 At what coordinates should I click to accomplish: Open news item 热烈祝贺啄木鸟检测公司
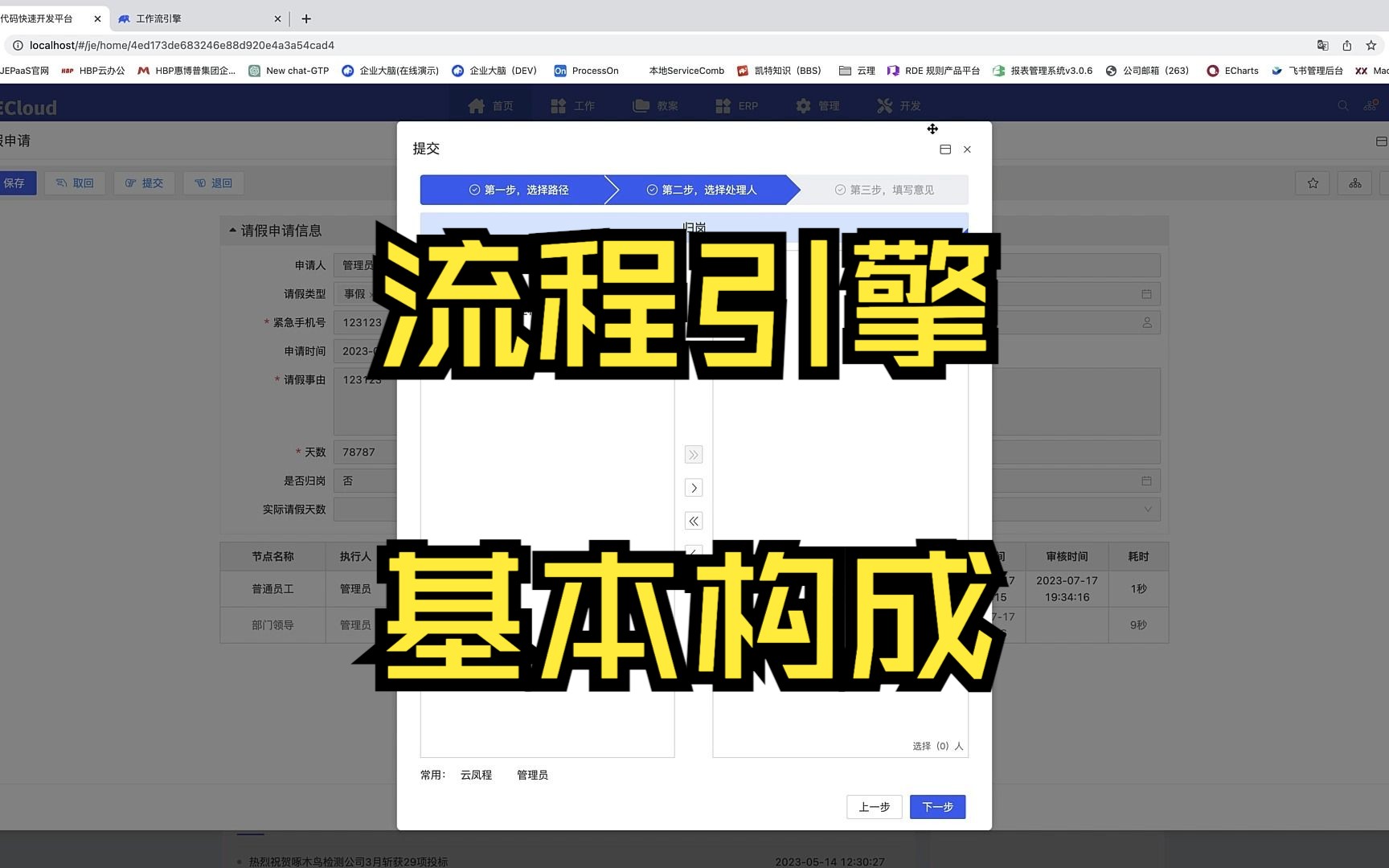click(348, 862)
